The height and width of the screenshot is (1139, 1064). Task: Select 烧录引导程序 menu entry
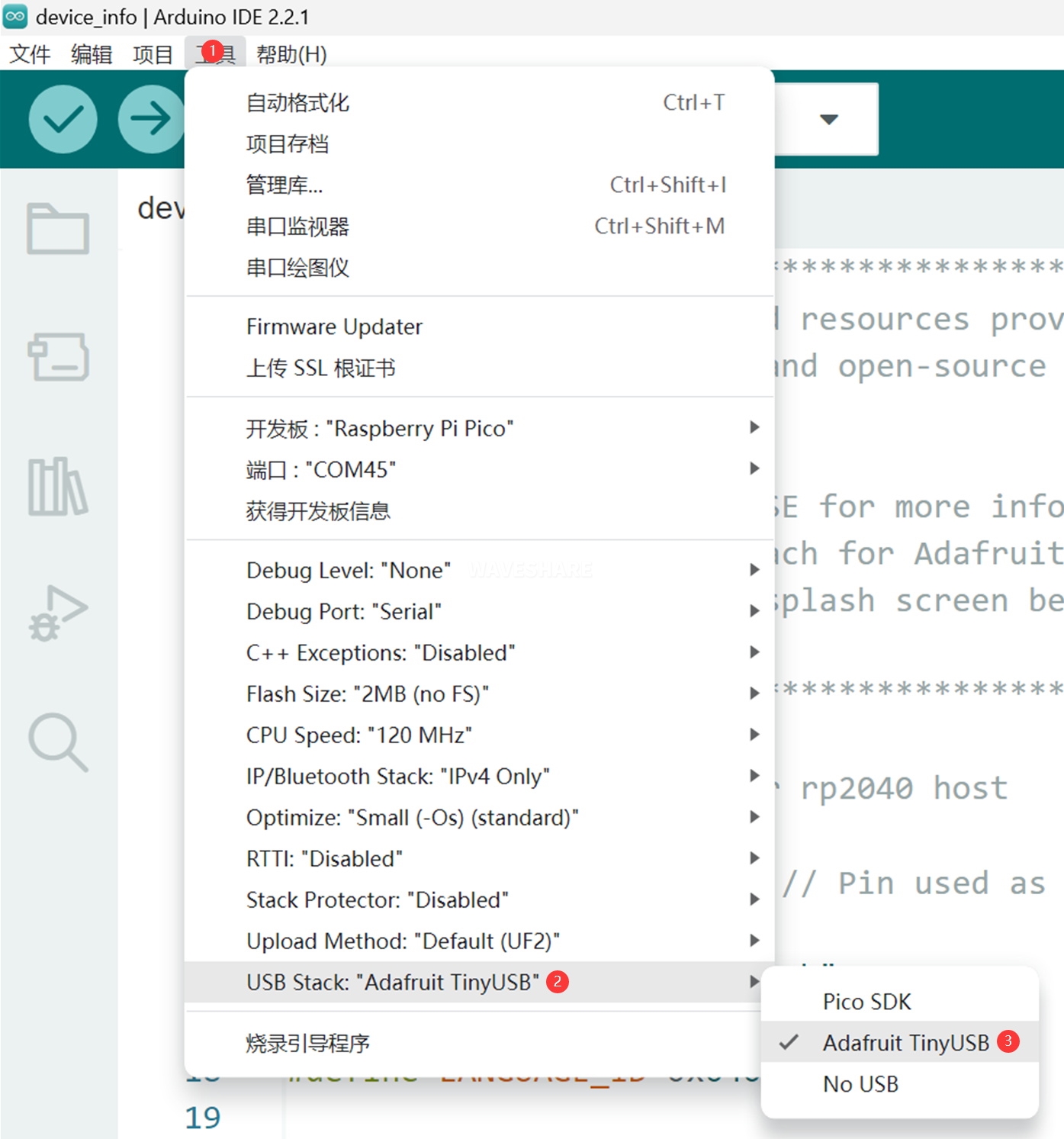(x=480, y=1043)
